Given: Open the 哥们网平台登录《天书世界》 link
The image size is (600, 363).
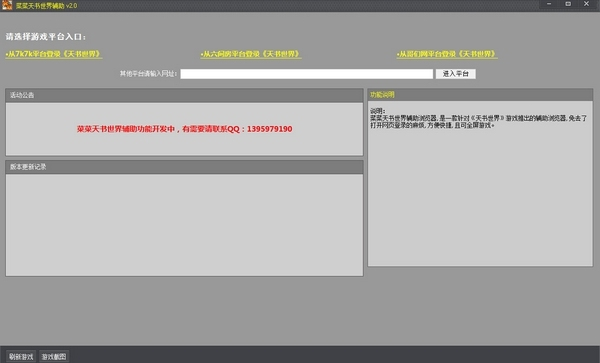Looking at the screenshot, I should pos(447,54).
